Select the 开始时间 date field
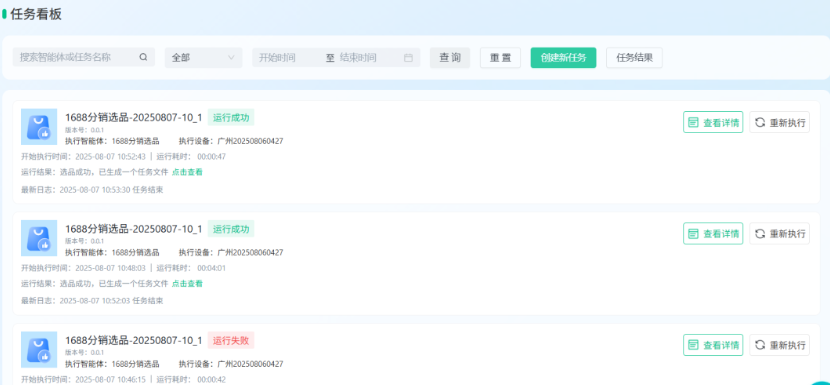Viewport: 830px width, 385px height. pyautogui.click(x=277, y=58)
